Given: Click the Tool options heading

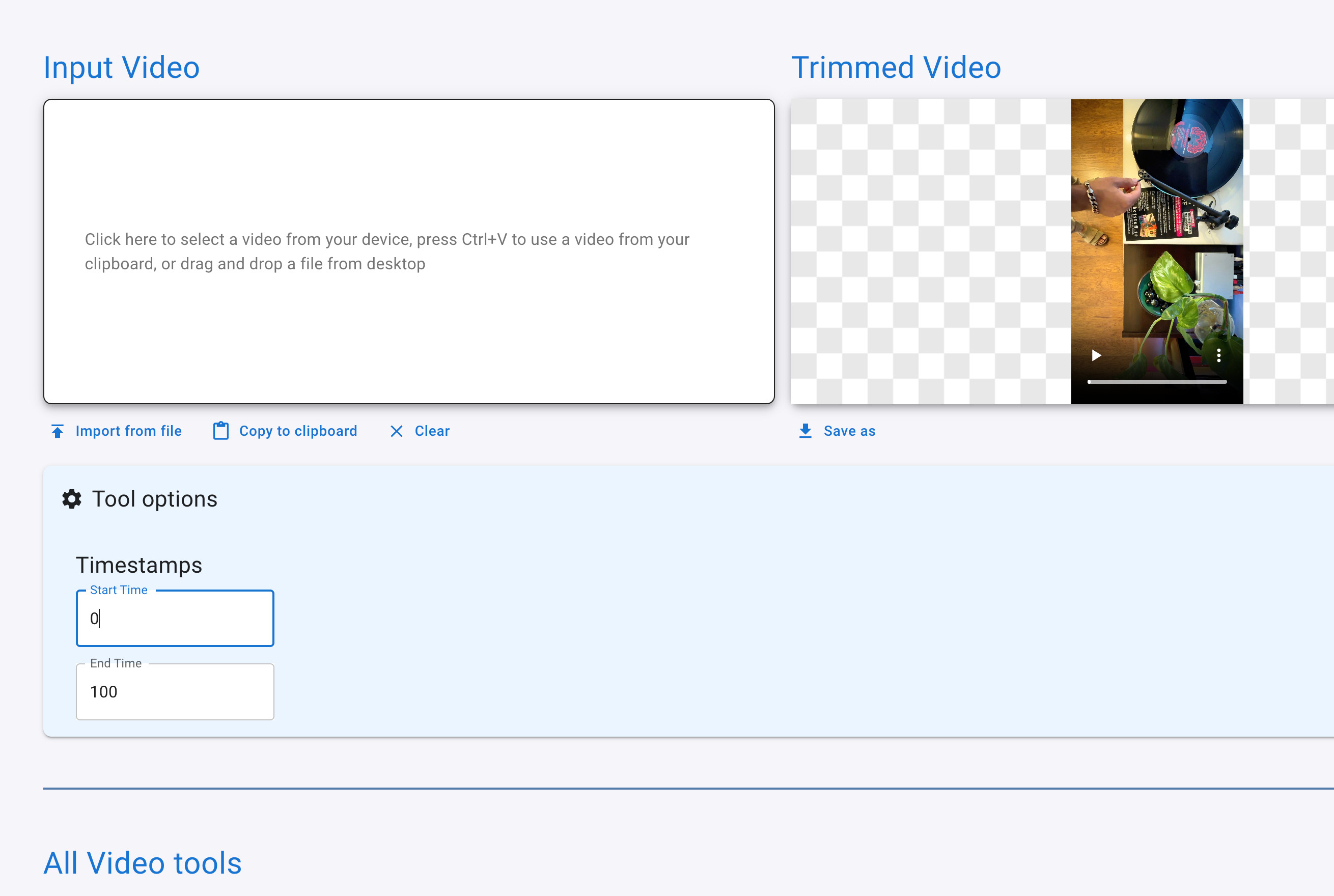Looking at the screenshot, I should pos(154,499).
